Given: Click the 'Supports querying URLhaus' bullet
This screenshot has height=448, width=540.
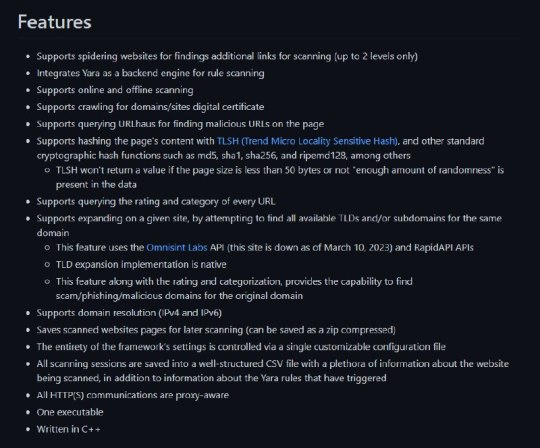Looking at the screenshot, I should [x=180, y=124].
